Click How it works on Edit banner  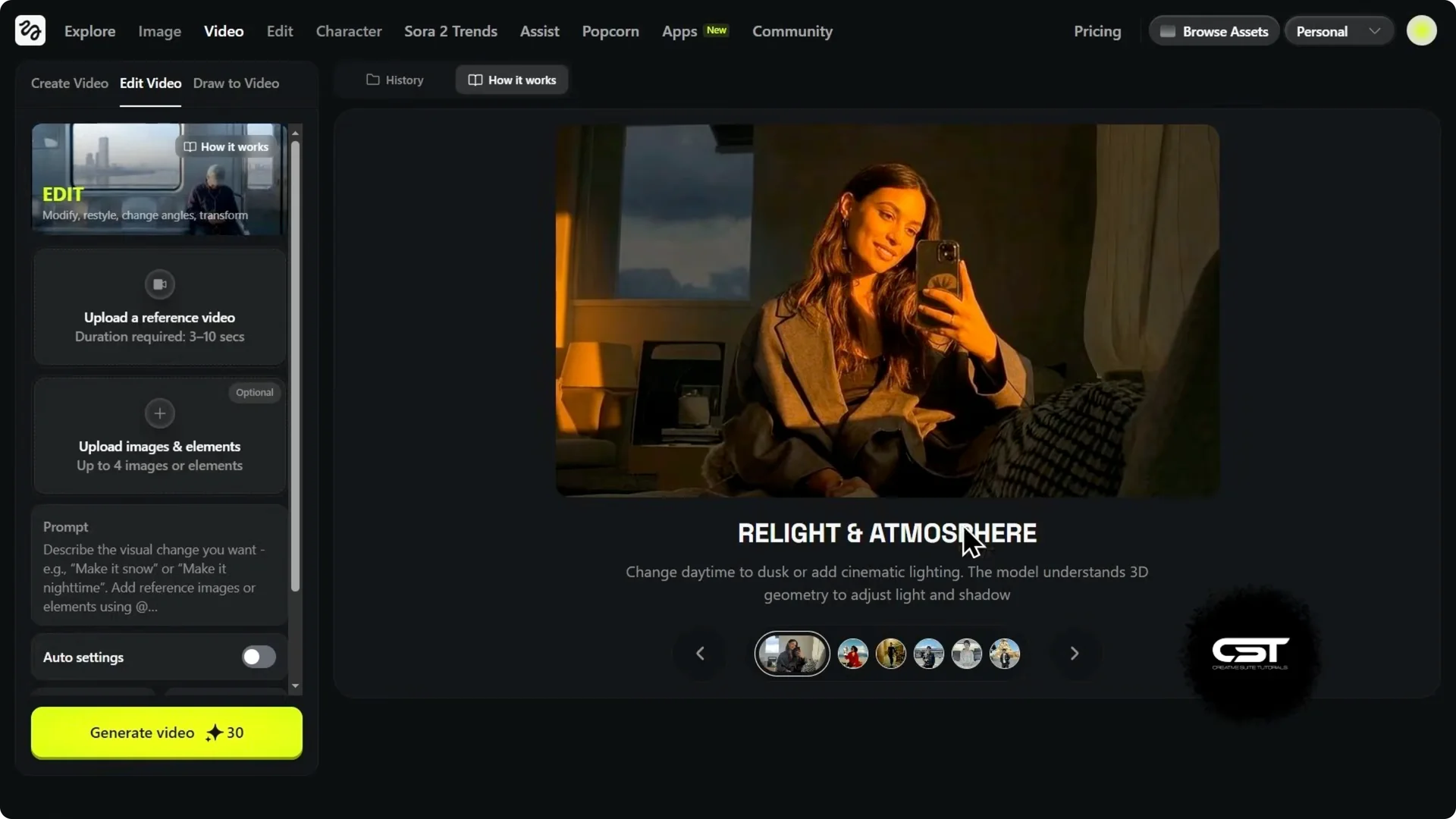coord(227,147)
